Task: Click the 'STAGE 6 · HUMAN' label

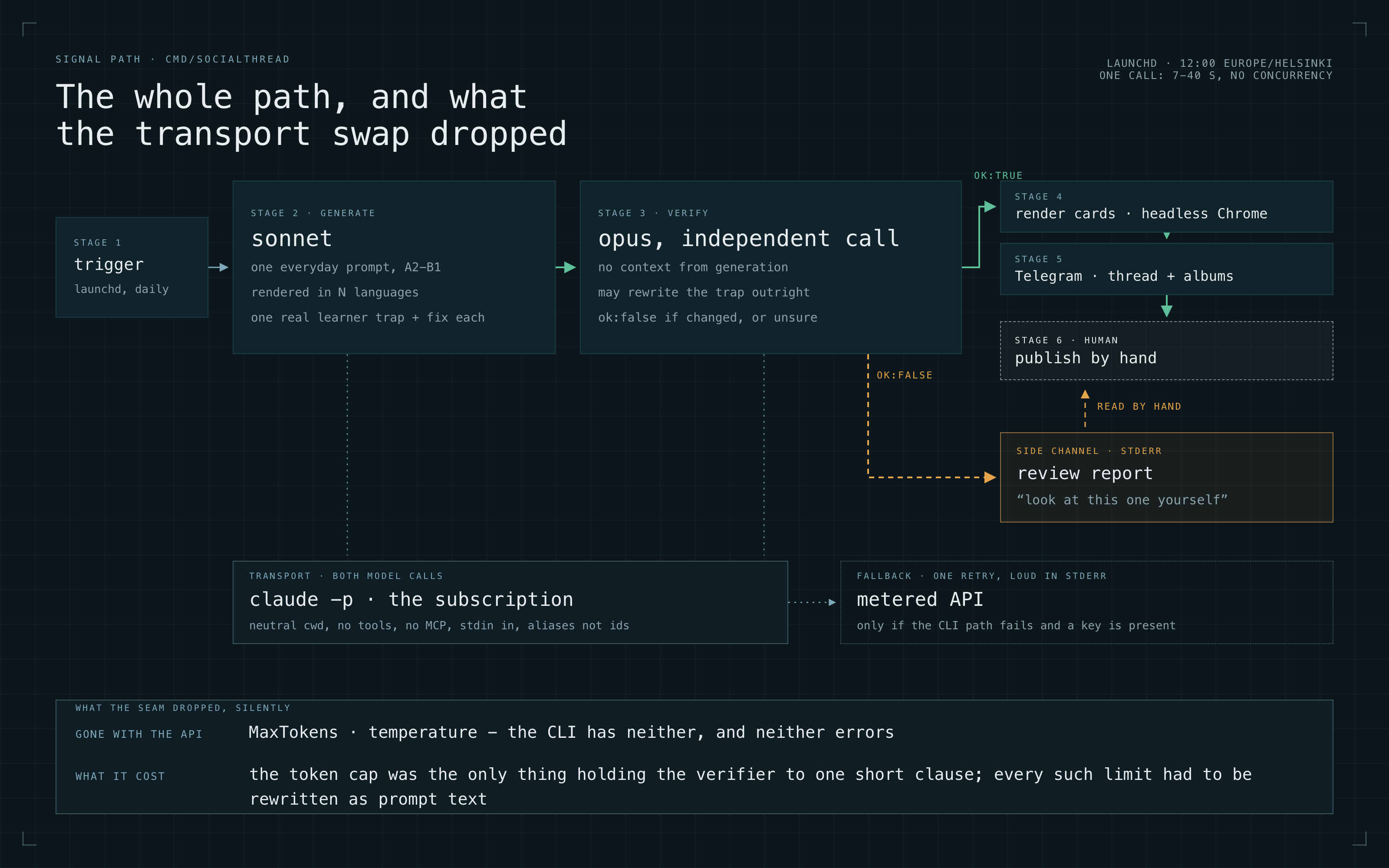Action: click(x=1066, y=340)
